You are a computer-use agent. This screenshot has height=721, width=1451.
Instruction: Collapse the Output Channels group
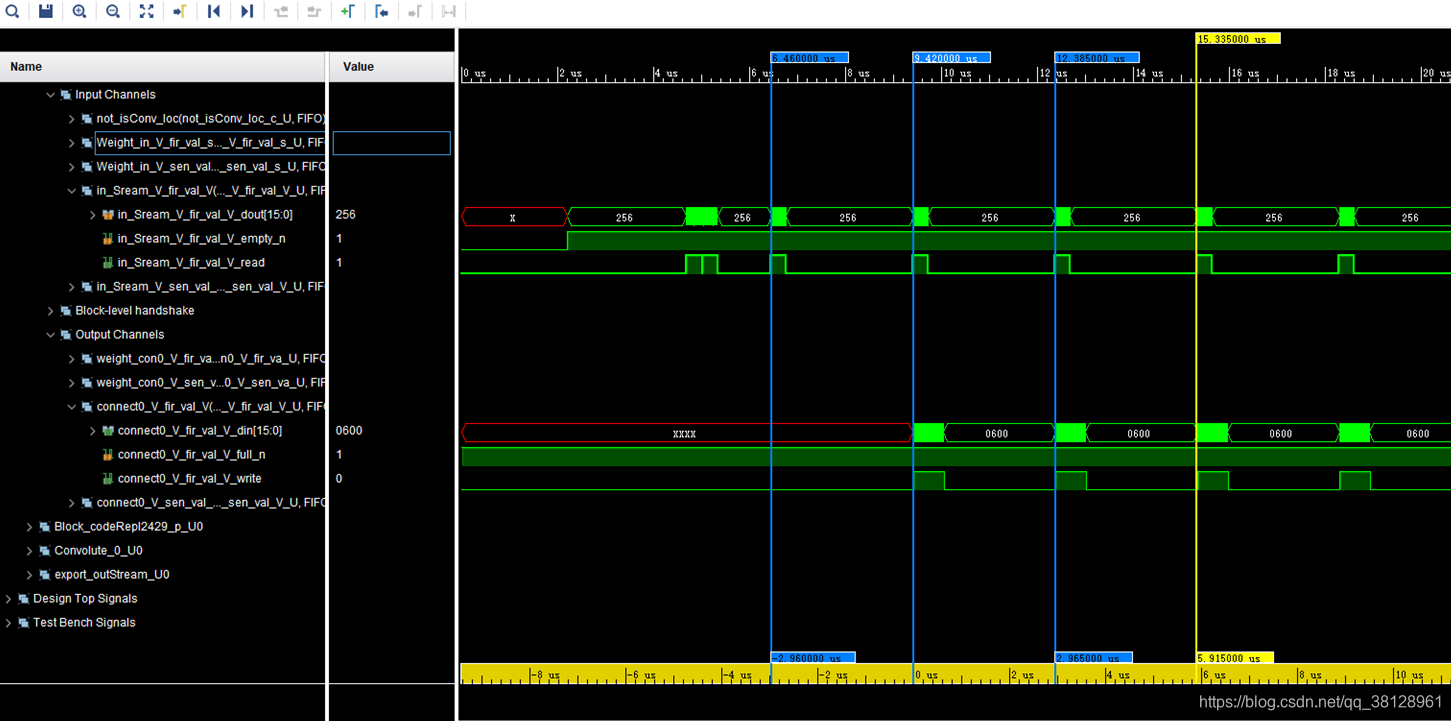click(50, 335)
